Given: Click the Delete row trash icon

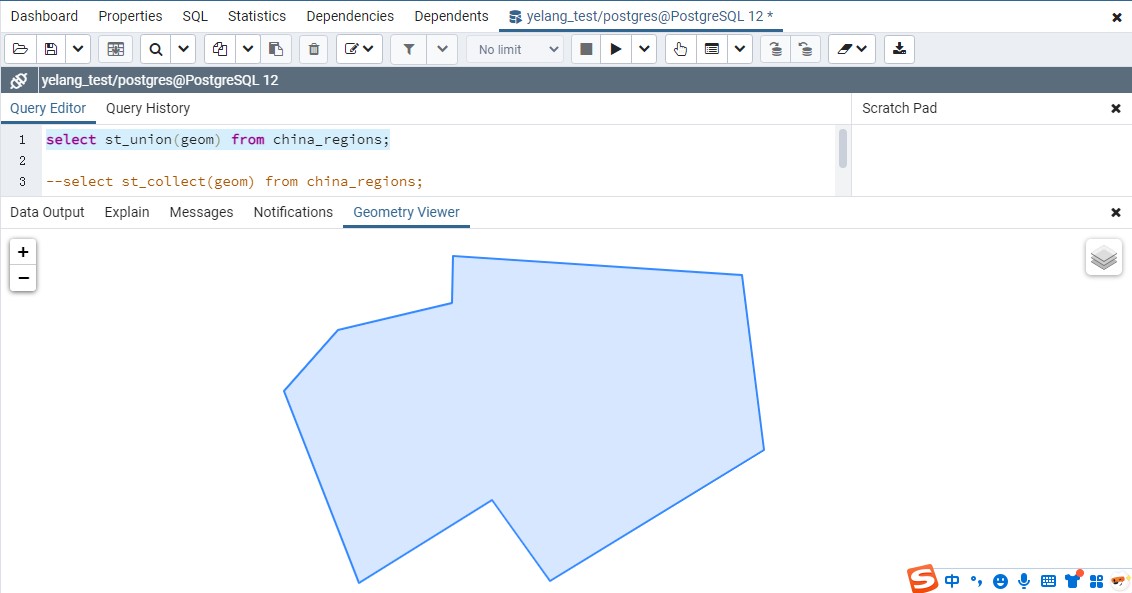Looking at the screenshot, I should coord(314,49).
